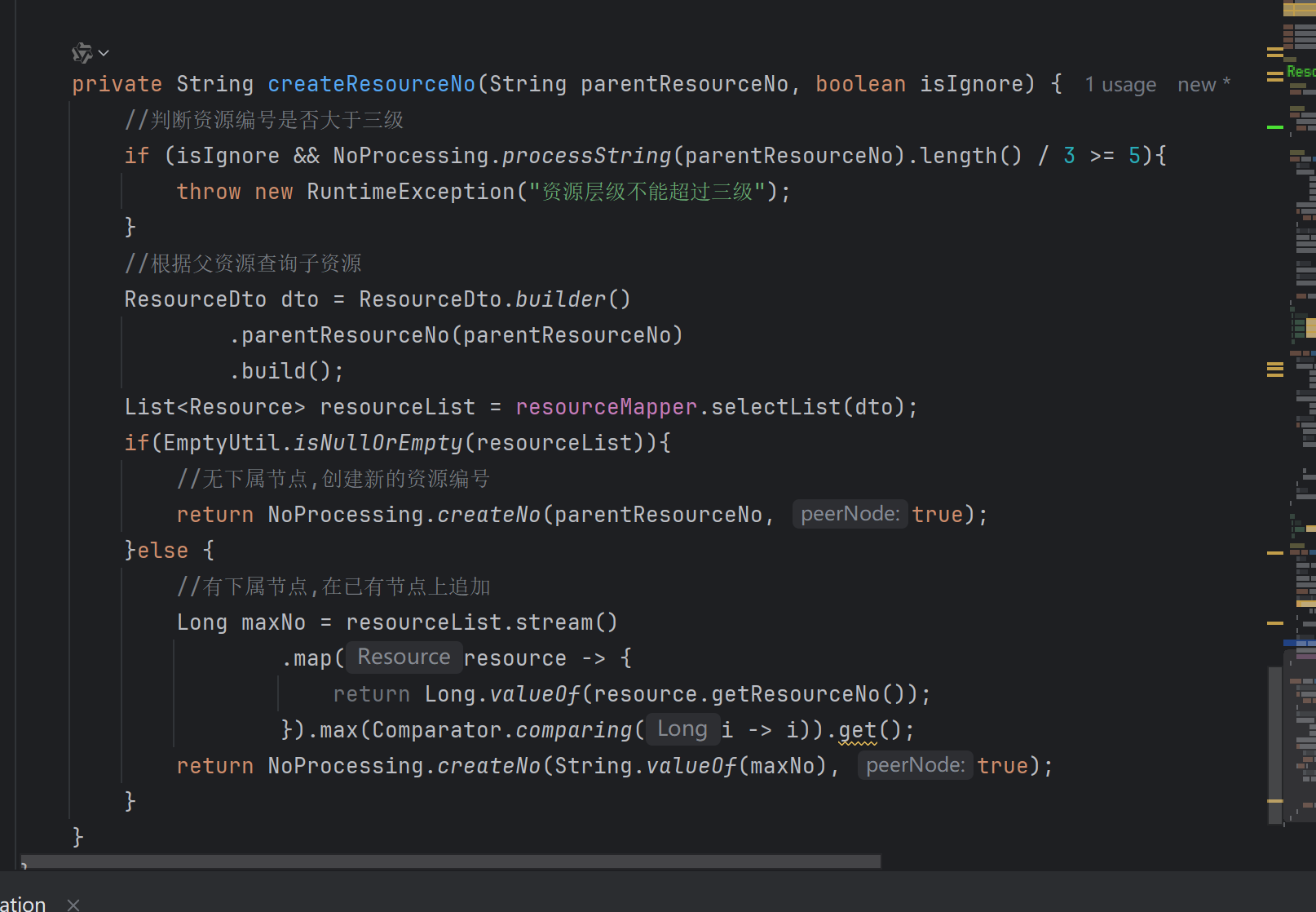This screenshot has height=912, width=1316.
Task: Click RuntimeException in the throw statement
Action: click(x=411, y=192)
